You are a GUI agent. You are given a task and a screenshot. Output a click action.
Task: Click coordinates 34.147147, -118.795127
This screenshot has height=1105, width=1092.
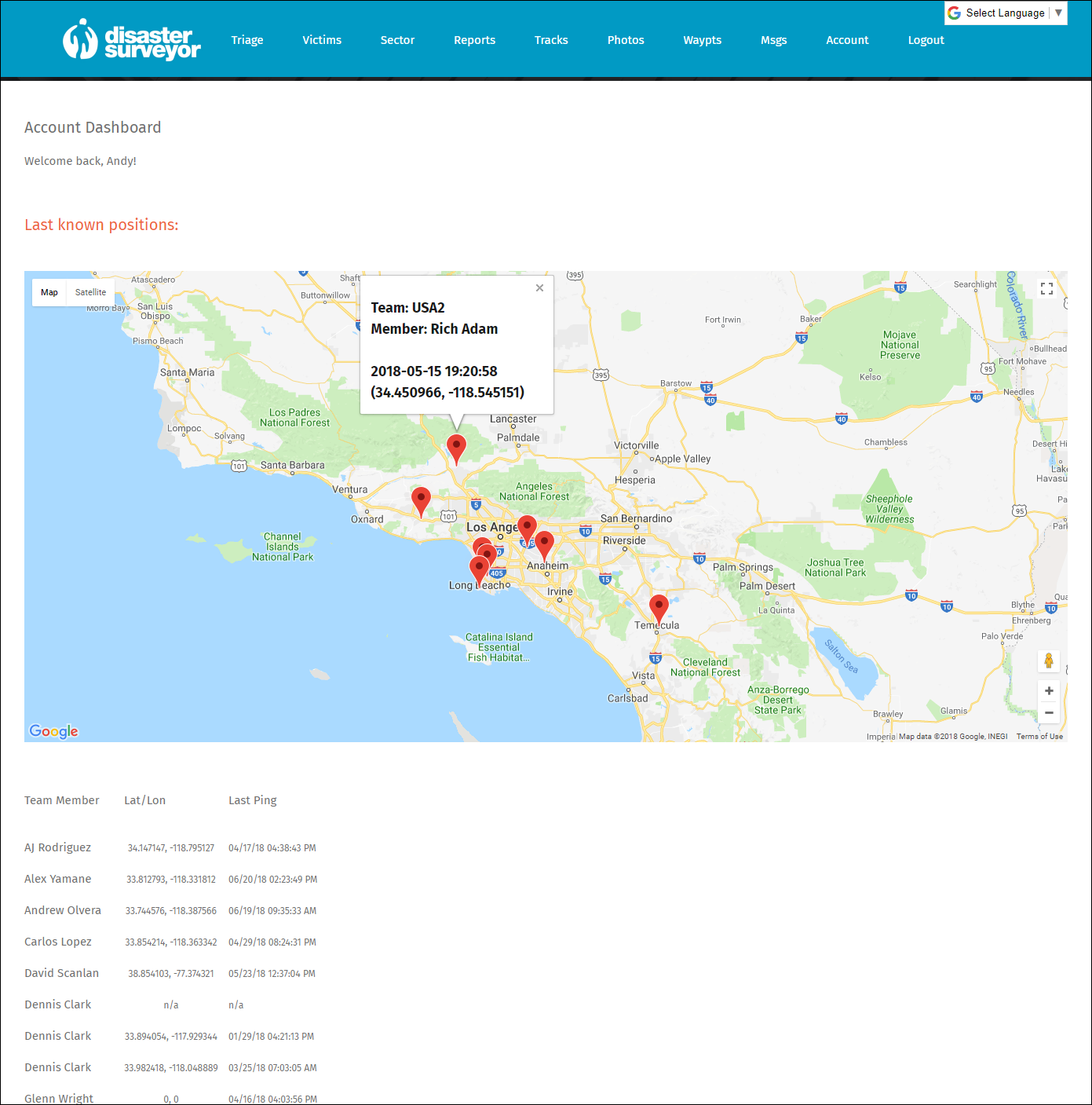171,848
